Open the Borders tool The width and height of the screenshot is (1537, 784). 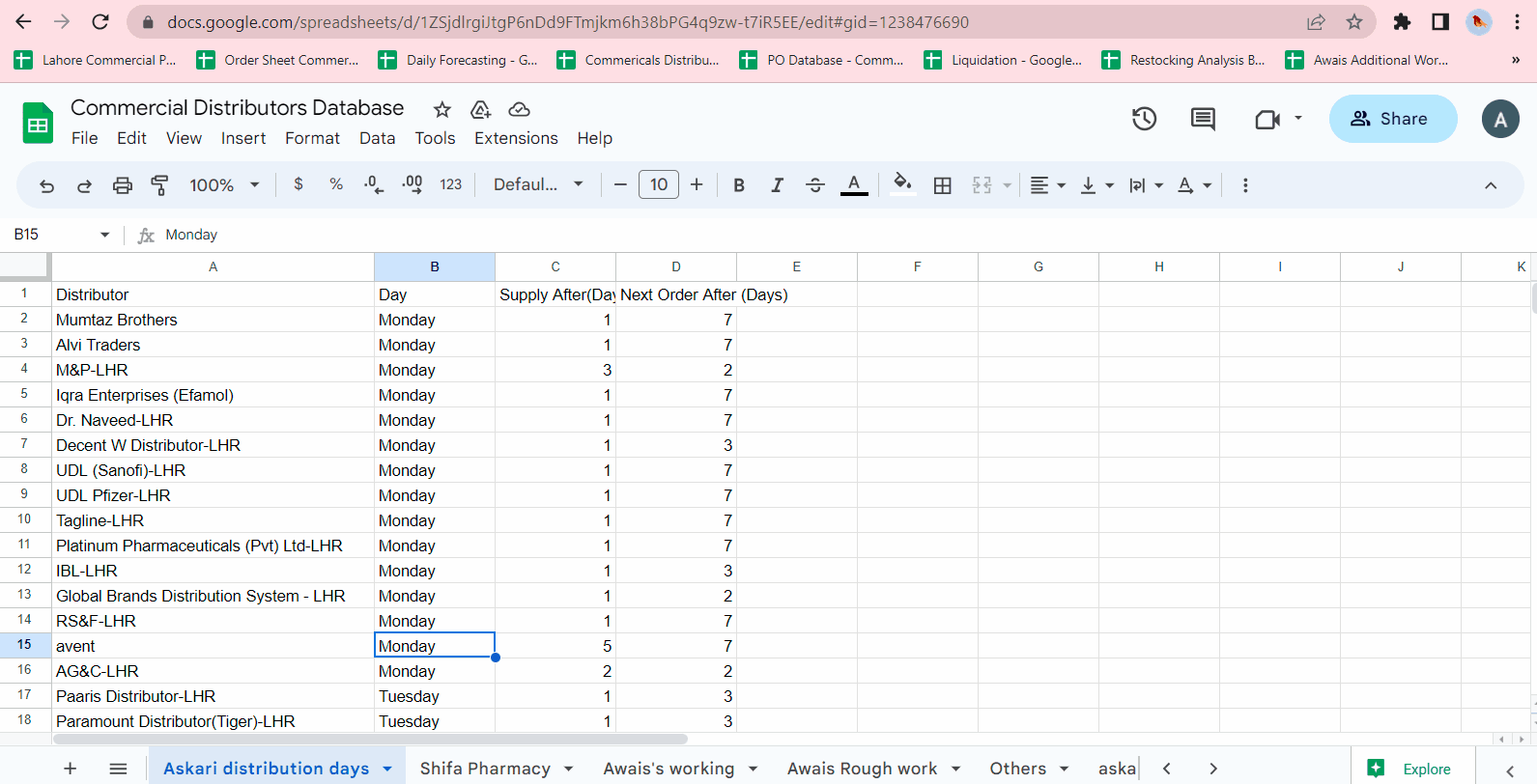click(x=943, y=185)
